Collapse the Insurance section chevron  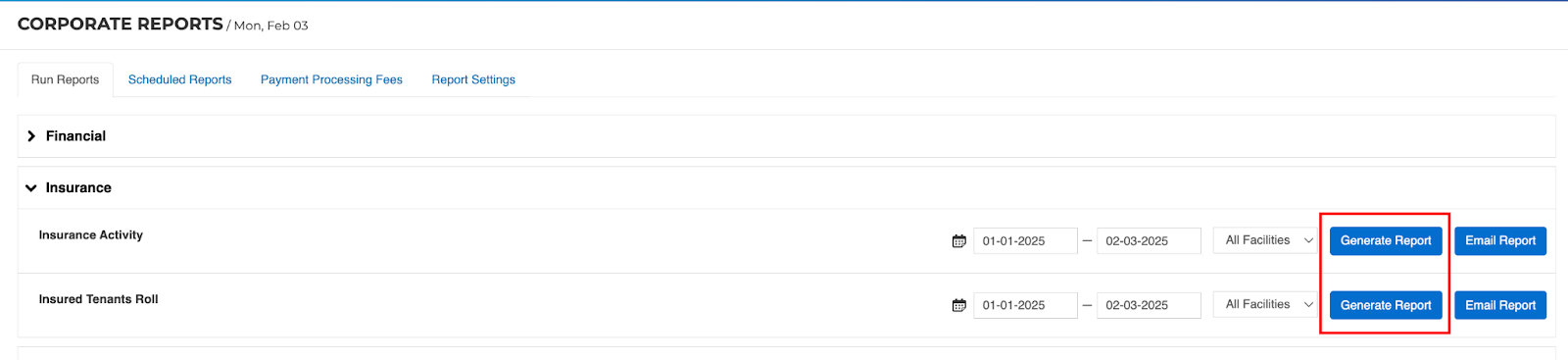(x=31, y=188)
